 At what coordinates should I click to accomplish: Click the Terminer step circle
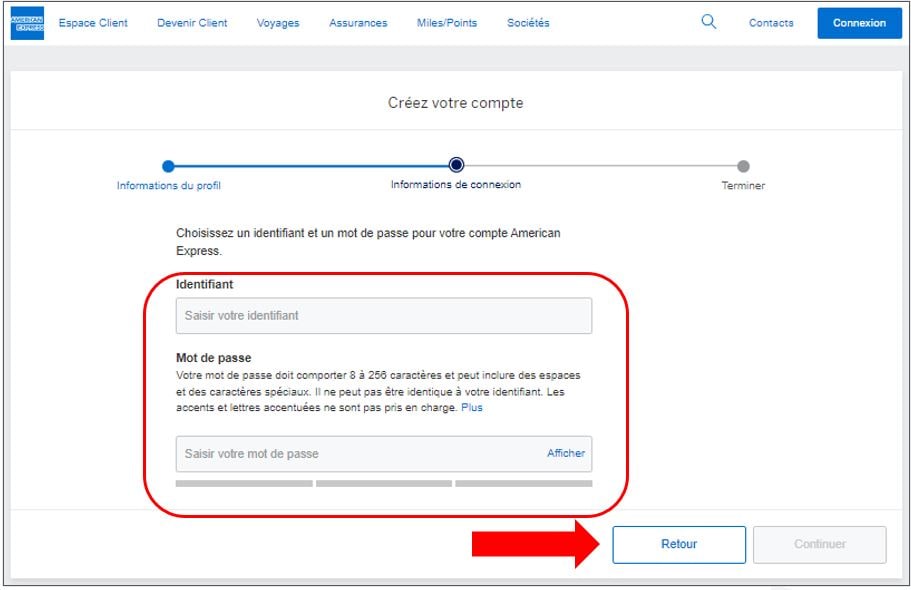tap(743, 166)
